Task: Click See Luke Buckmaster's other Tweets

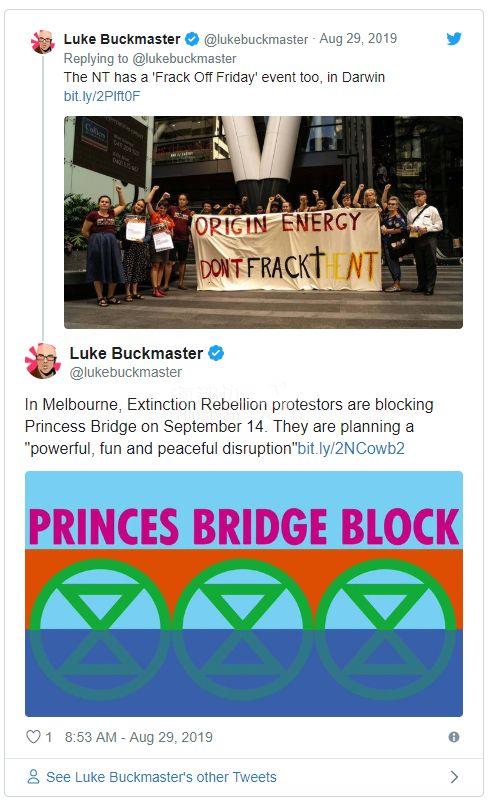Action: [x=161, y=777]
